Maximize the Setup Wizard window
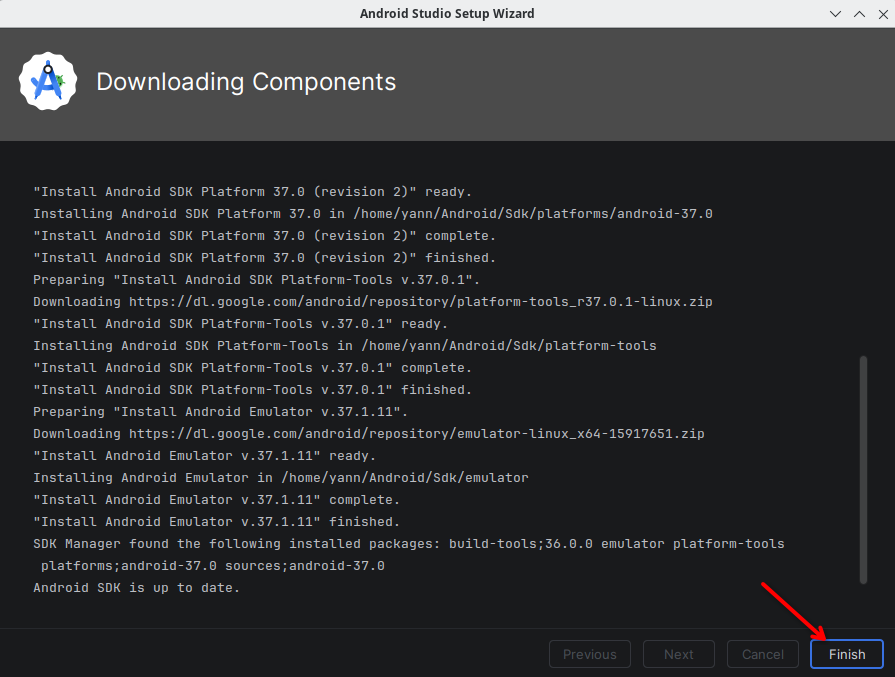 coord(859,14)
